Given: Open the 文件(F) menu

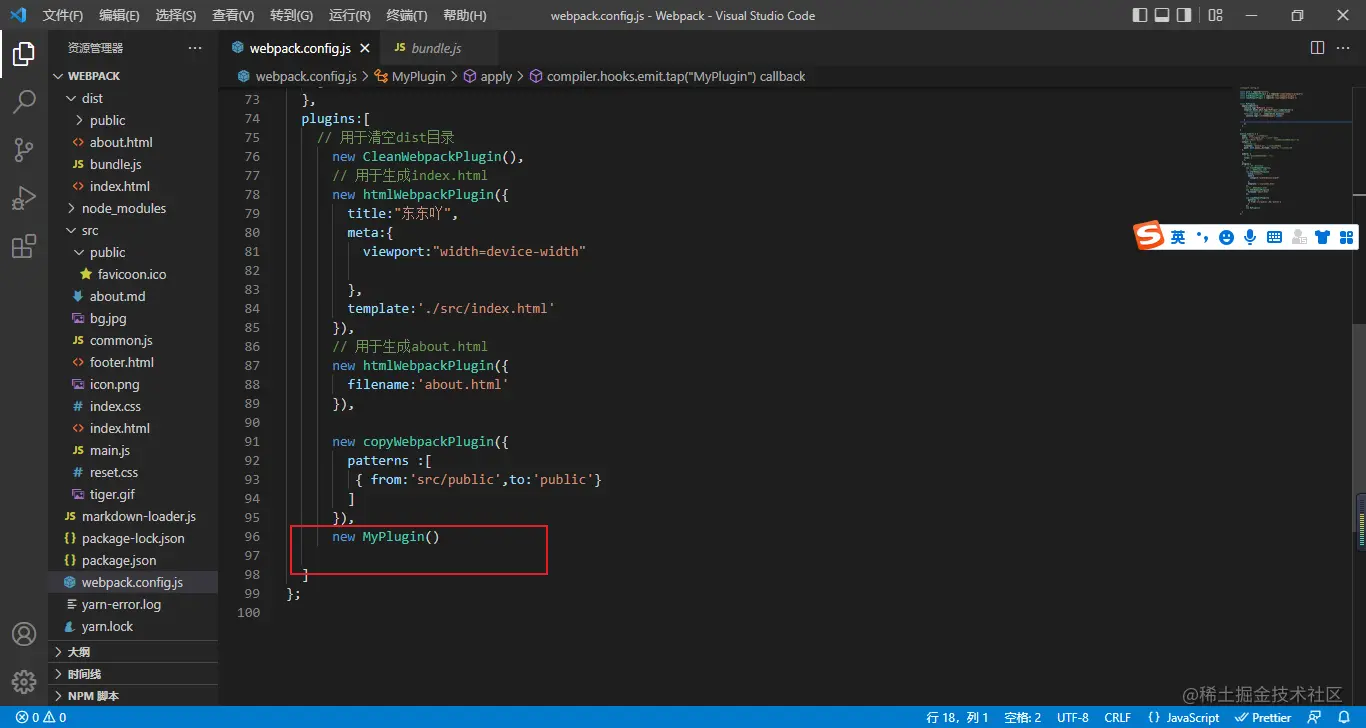Looking at the screenshot, I should [x=63, y=15].
